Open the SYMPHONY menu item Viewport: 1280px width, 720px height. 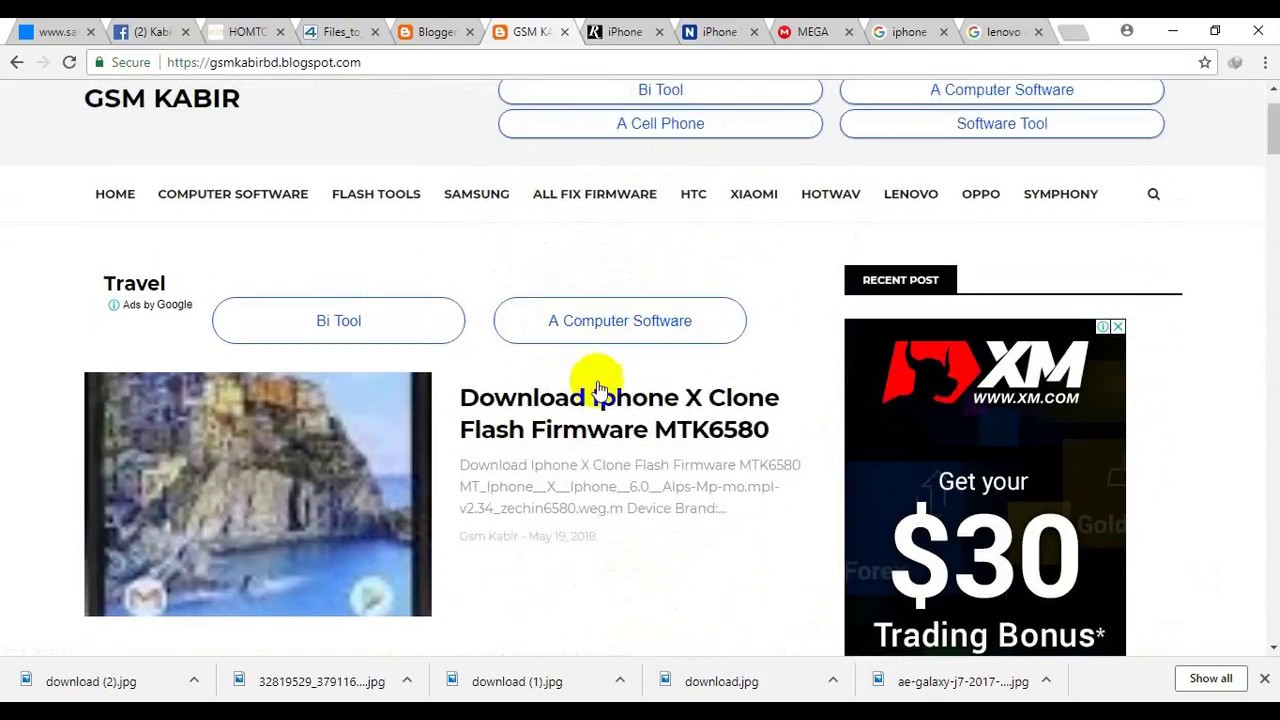coord(1061,194)
